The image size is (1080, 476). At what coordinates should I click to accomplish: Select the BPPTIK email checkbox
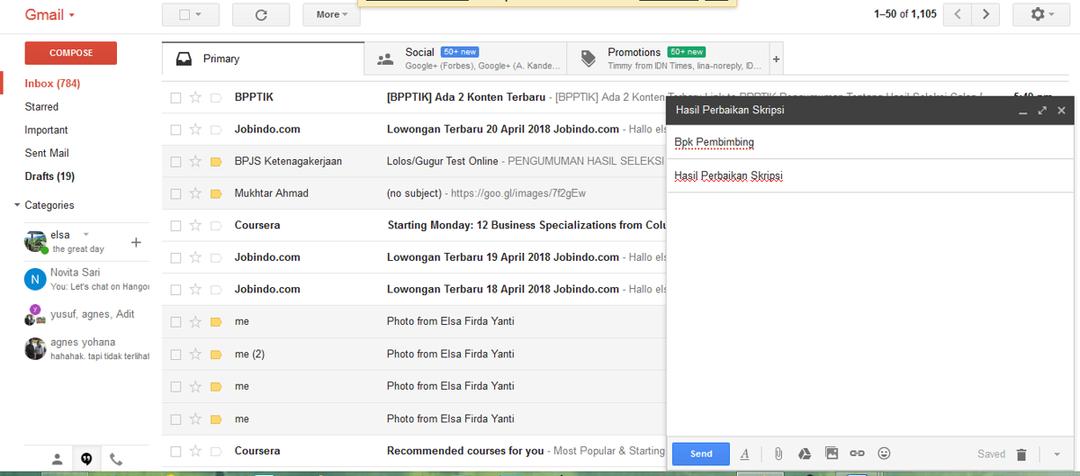tap(176, 98)
